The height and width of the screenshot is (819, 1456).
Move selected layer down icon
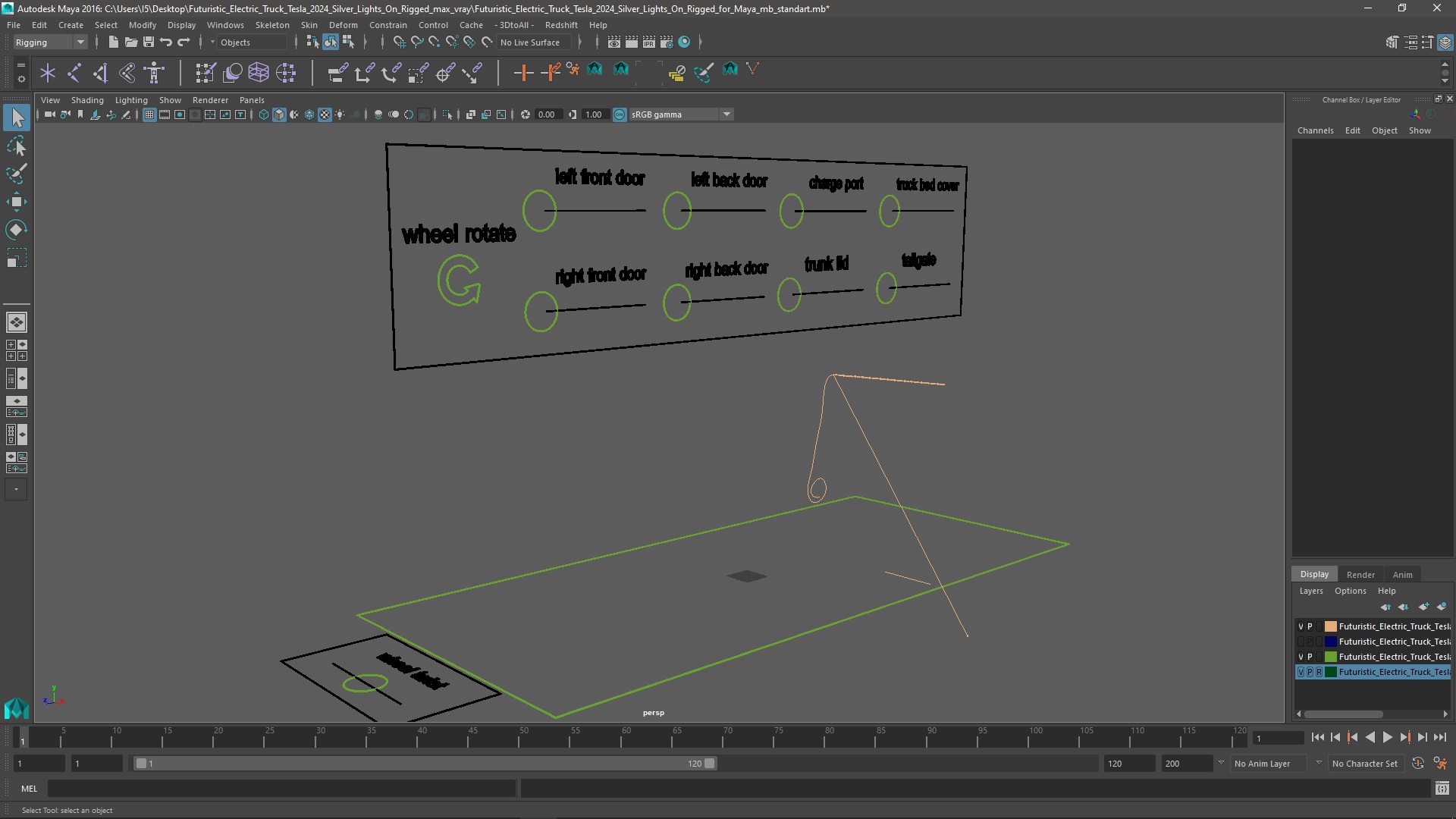pos(1404,607)
